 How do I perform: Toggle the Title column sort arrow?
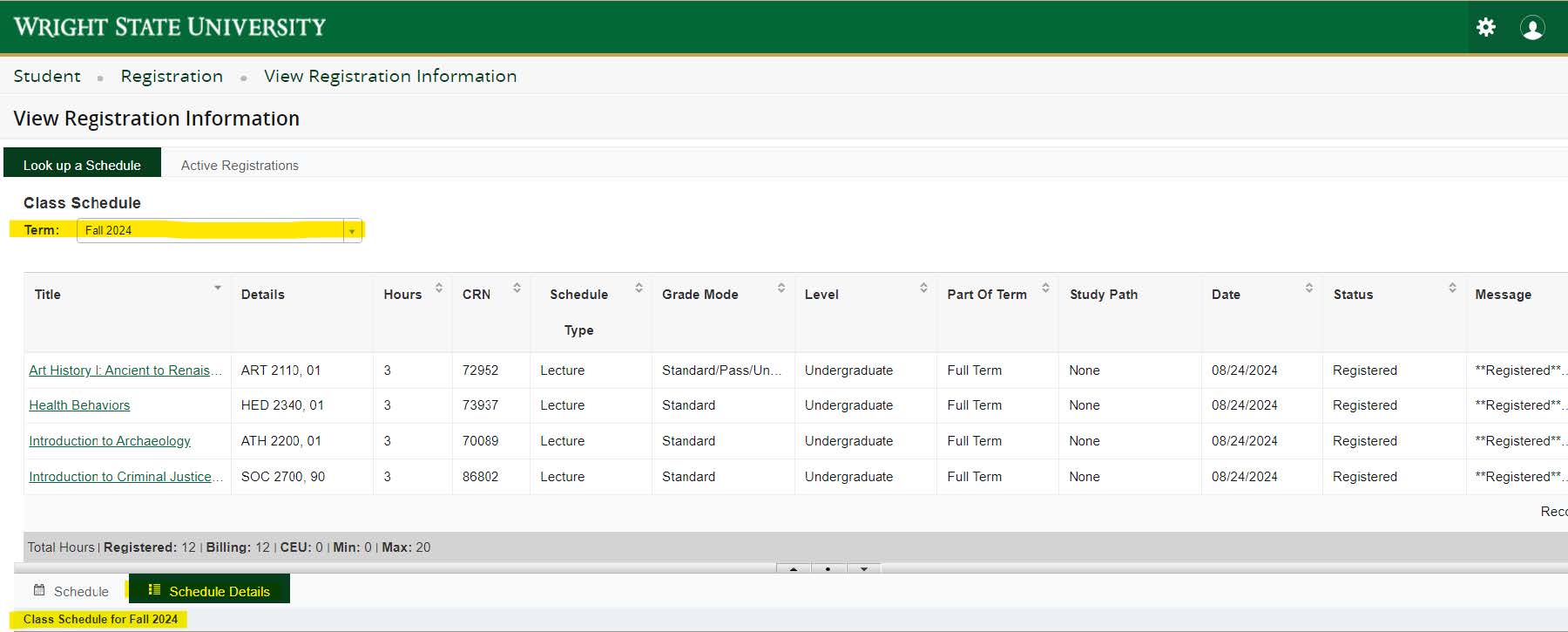point(217,288)
